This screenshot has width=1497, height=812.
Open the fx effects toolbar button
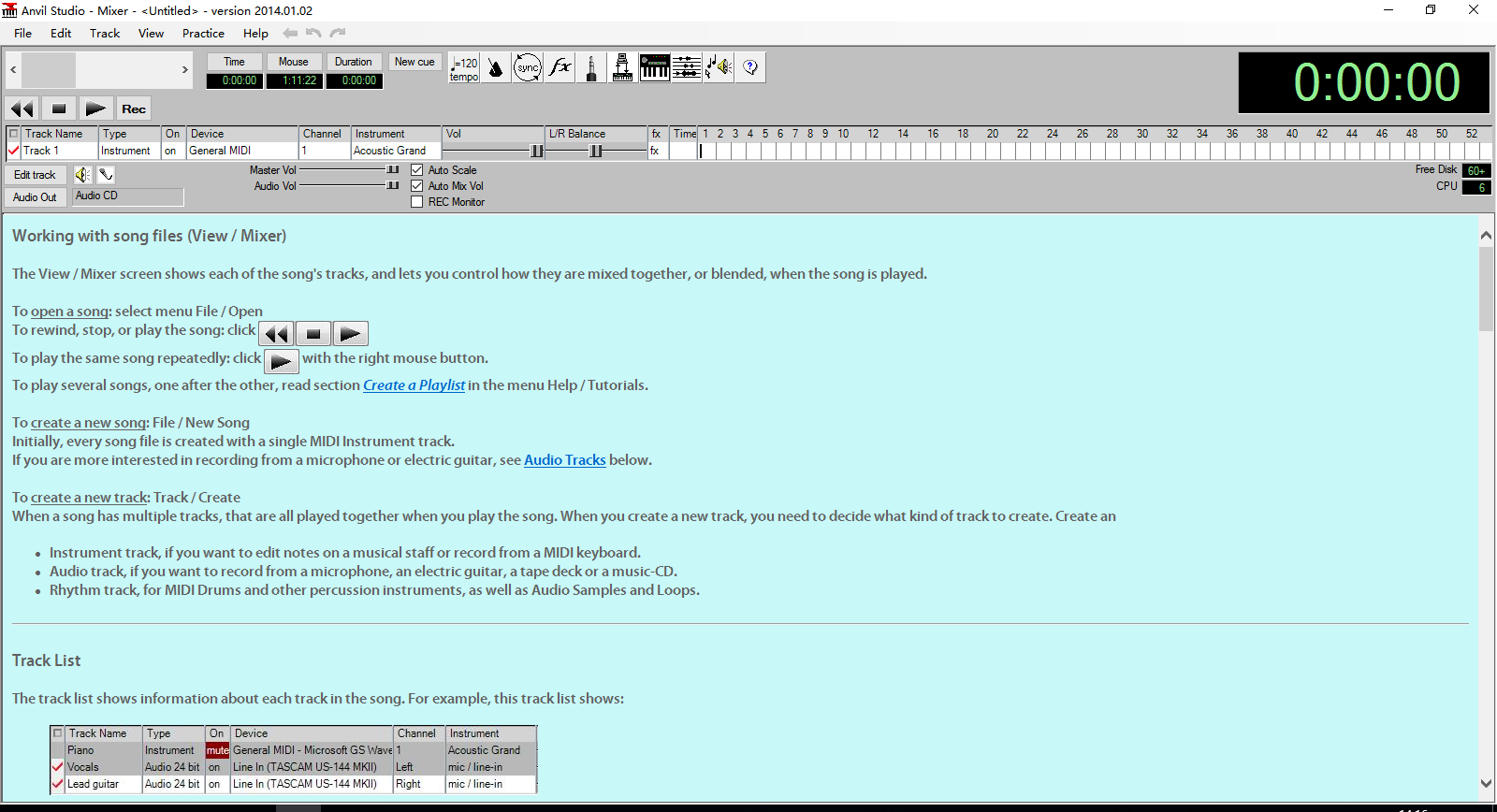click(560, 68)
